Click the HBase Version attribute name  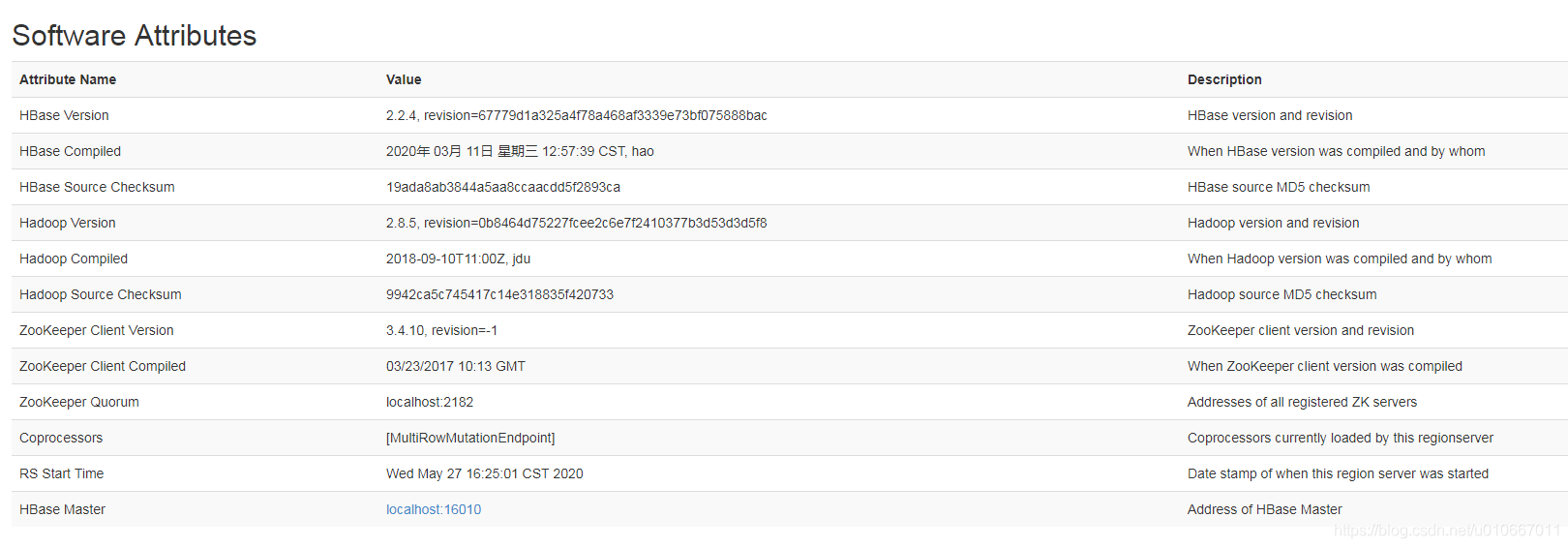tap(64, 115)
